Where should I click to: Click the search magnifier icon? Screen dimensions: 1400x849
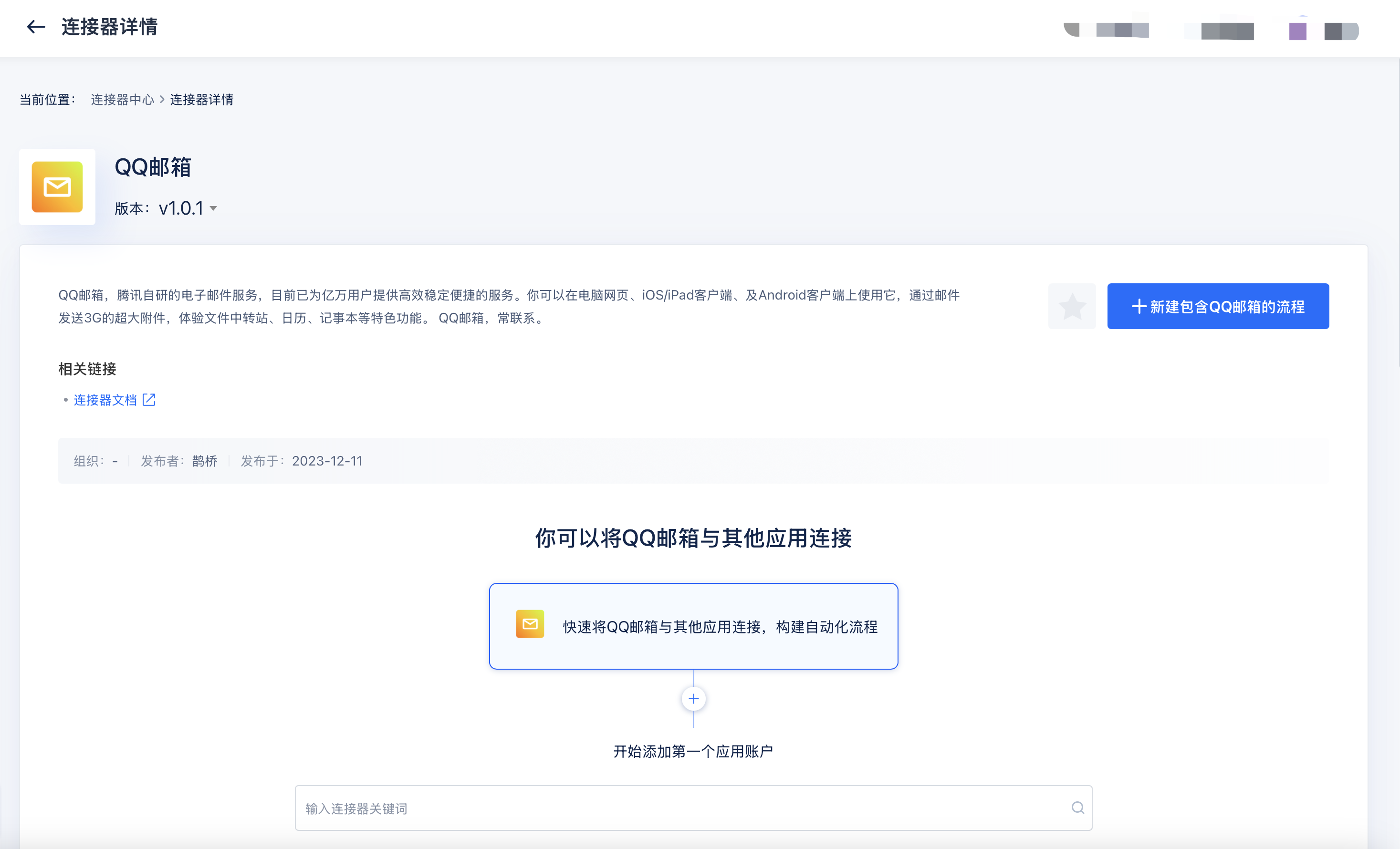[x=1077, y=808]
